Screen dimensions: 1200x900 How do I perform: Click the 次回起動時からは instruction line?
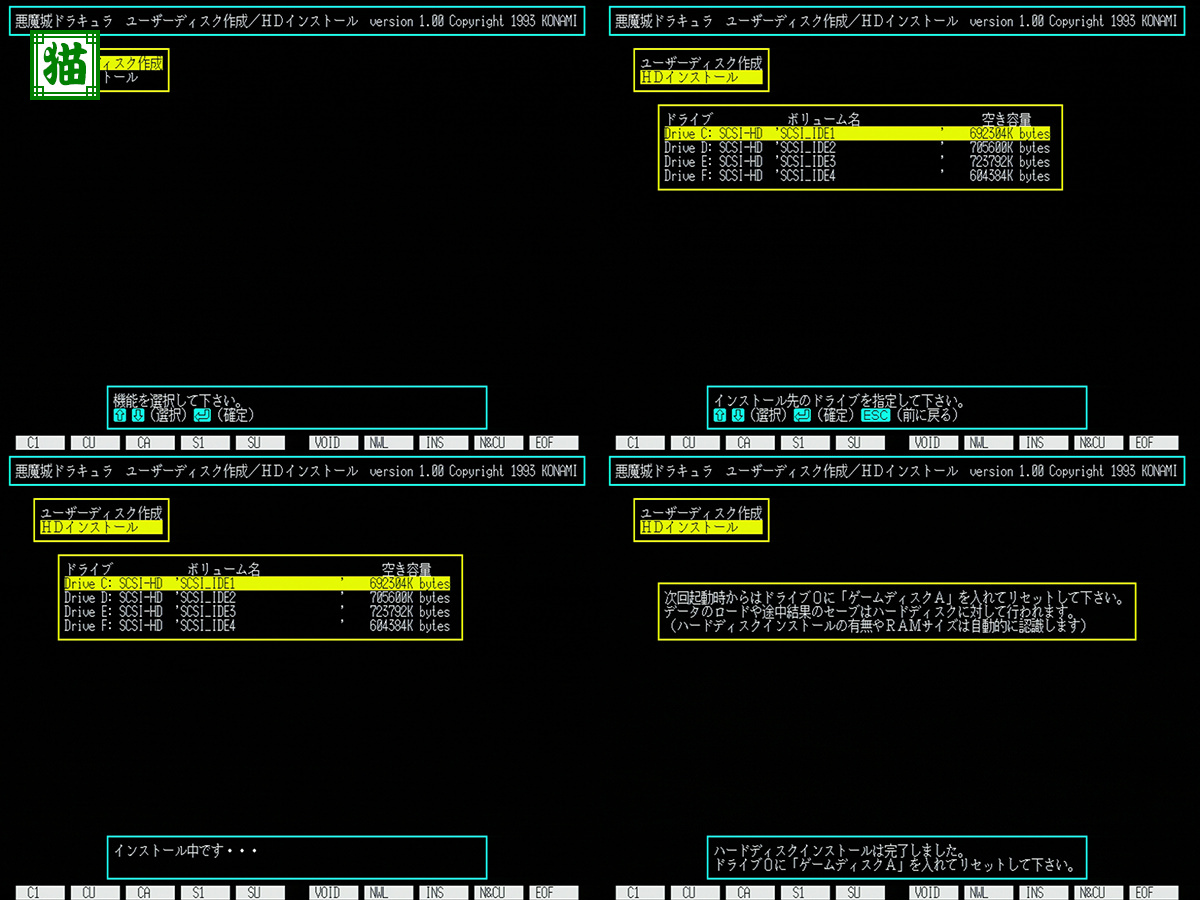click(x=895, y=598)
